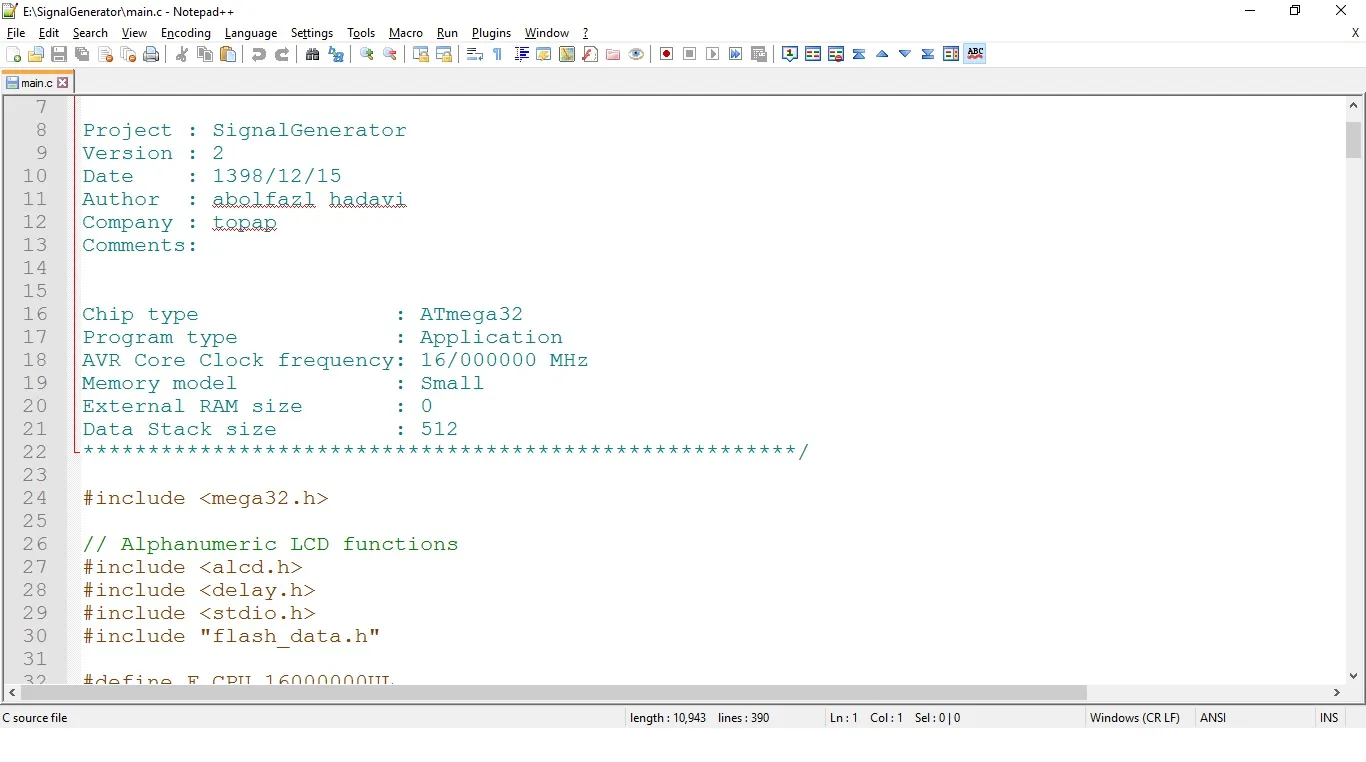Open Find with the binoculars icon
Screen dimensions: 1366x762
point(313,54)
